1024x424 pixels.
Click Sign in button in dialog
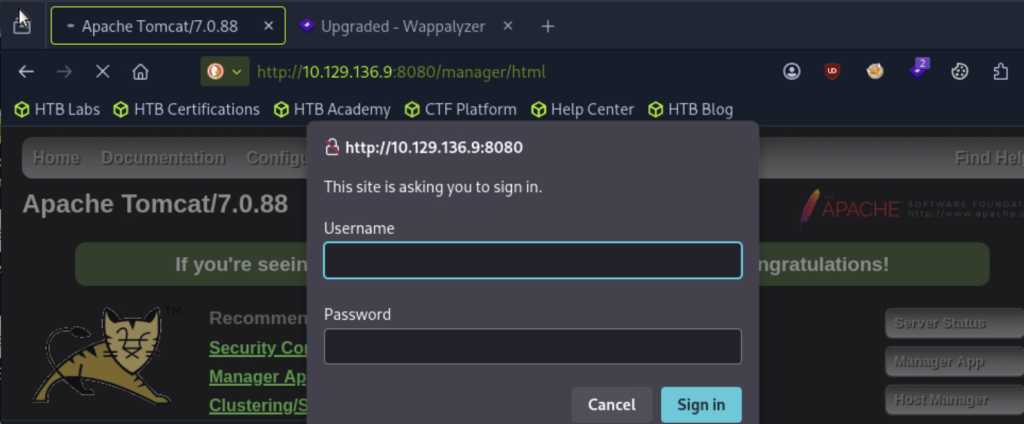click(701, 404)
